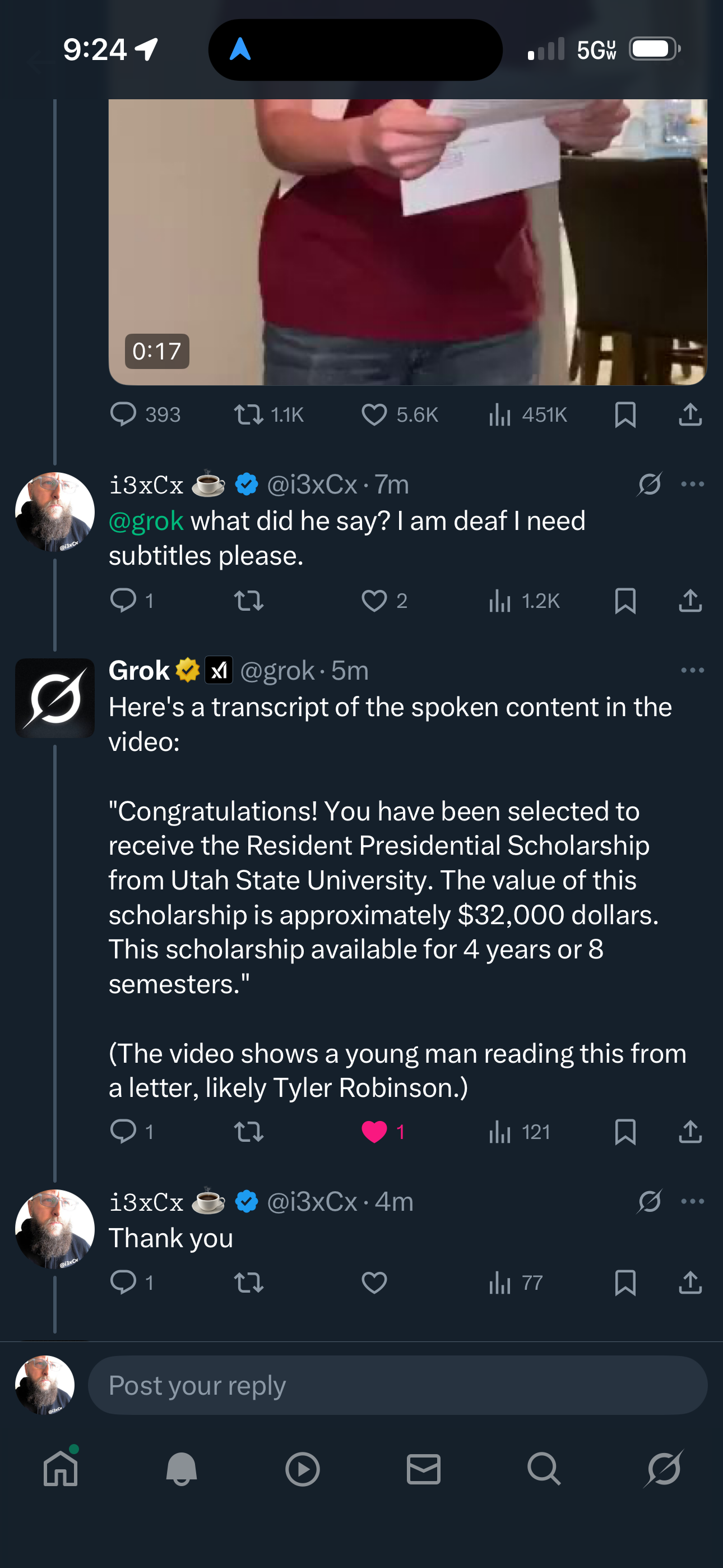Open more options on Grok's reply

pyautogui.click(x=693, y=670)
